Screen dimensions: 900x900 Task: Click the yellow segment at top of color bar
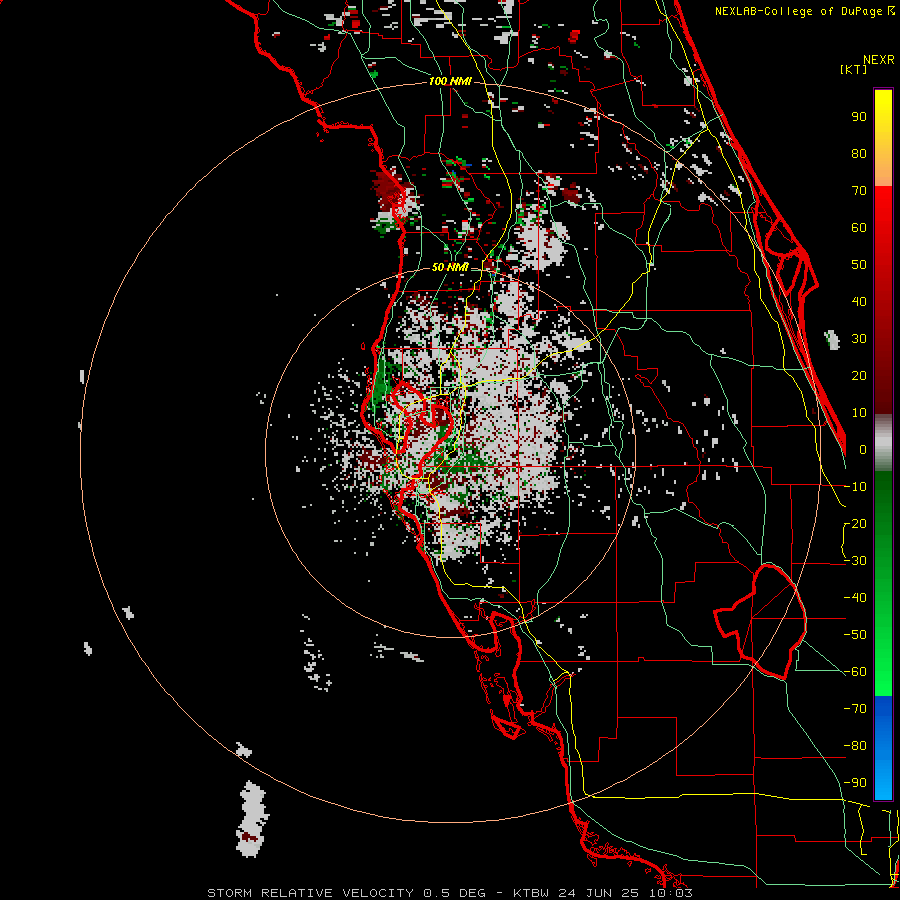coord(883,112)
